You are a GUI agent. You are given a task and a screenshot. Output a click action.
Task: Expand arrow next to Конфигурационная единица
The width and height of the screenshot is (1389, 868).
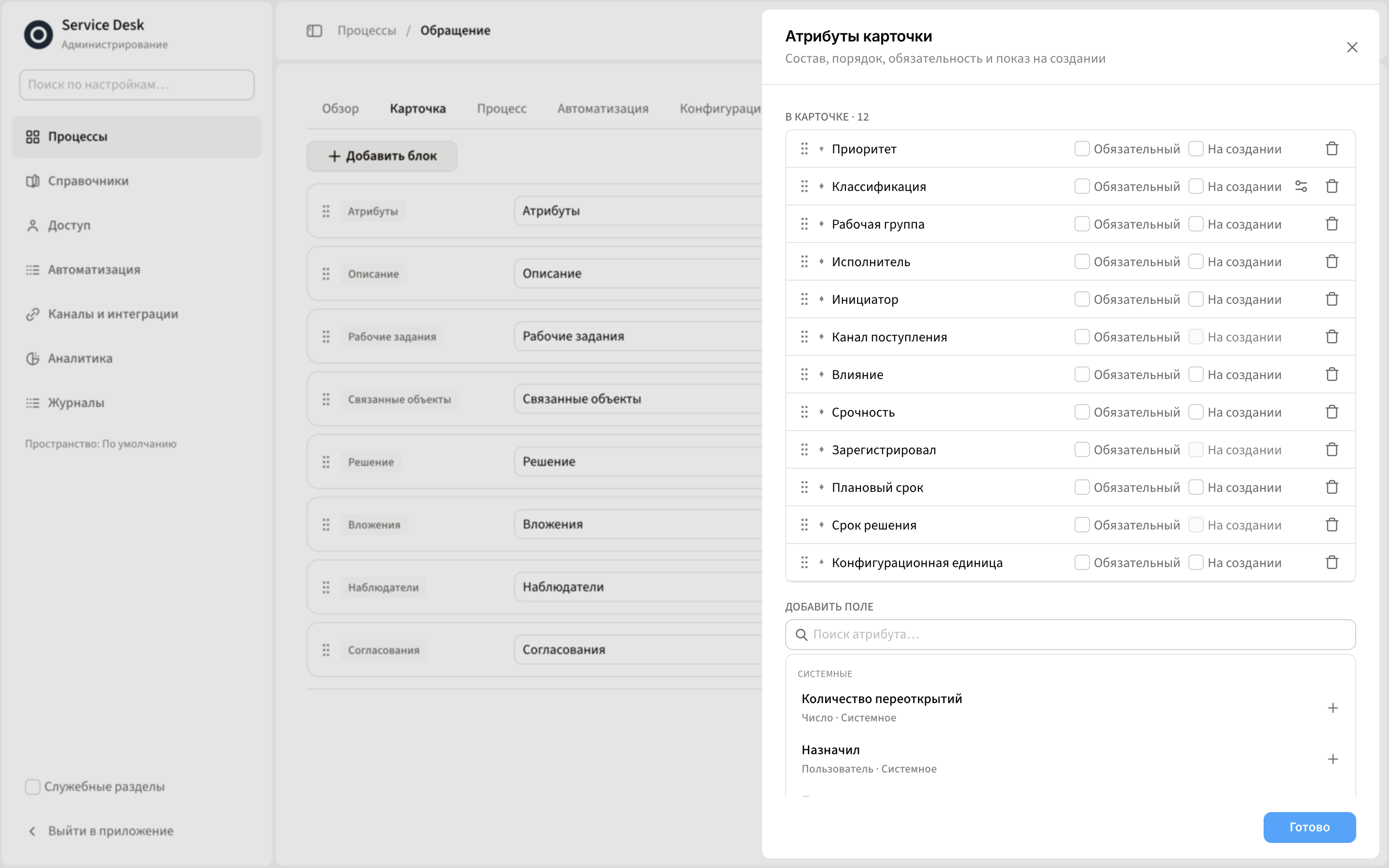[x=821, y=562]
